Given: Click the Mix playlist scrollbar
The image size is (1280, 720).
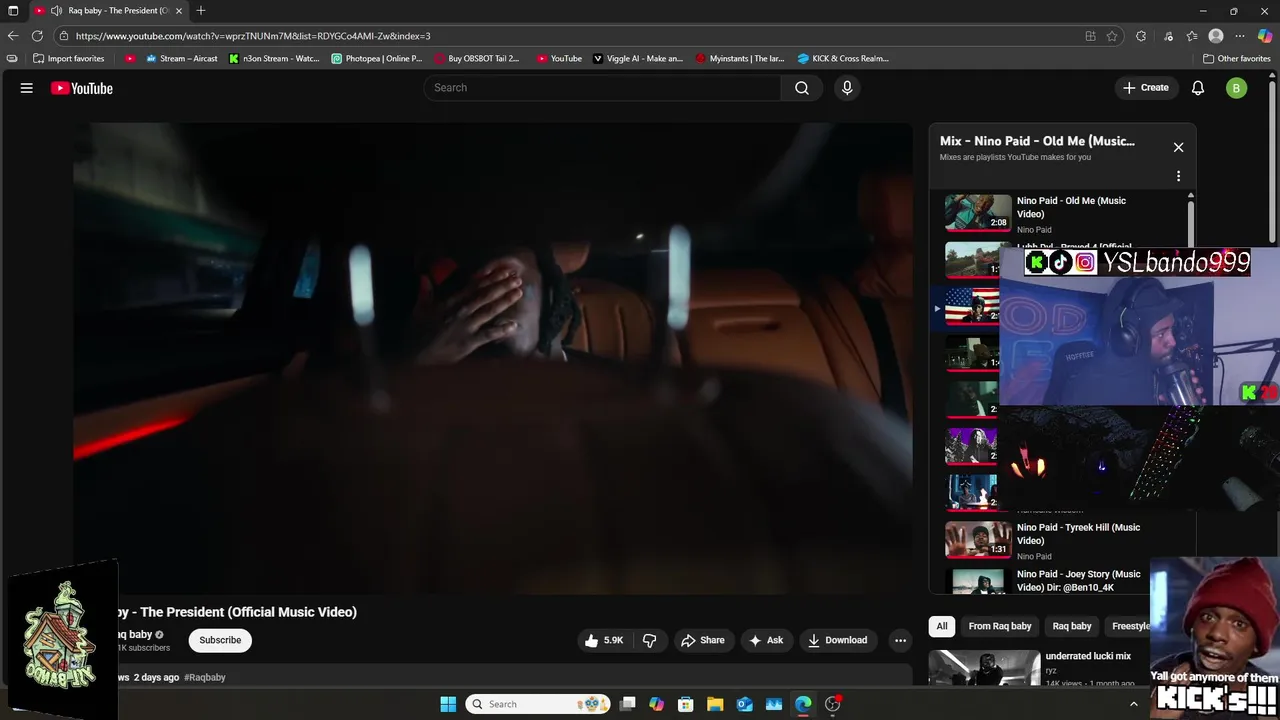Looking at the screenshot, I should click(x=1190, y=222).
